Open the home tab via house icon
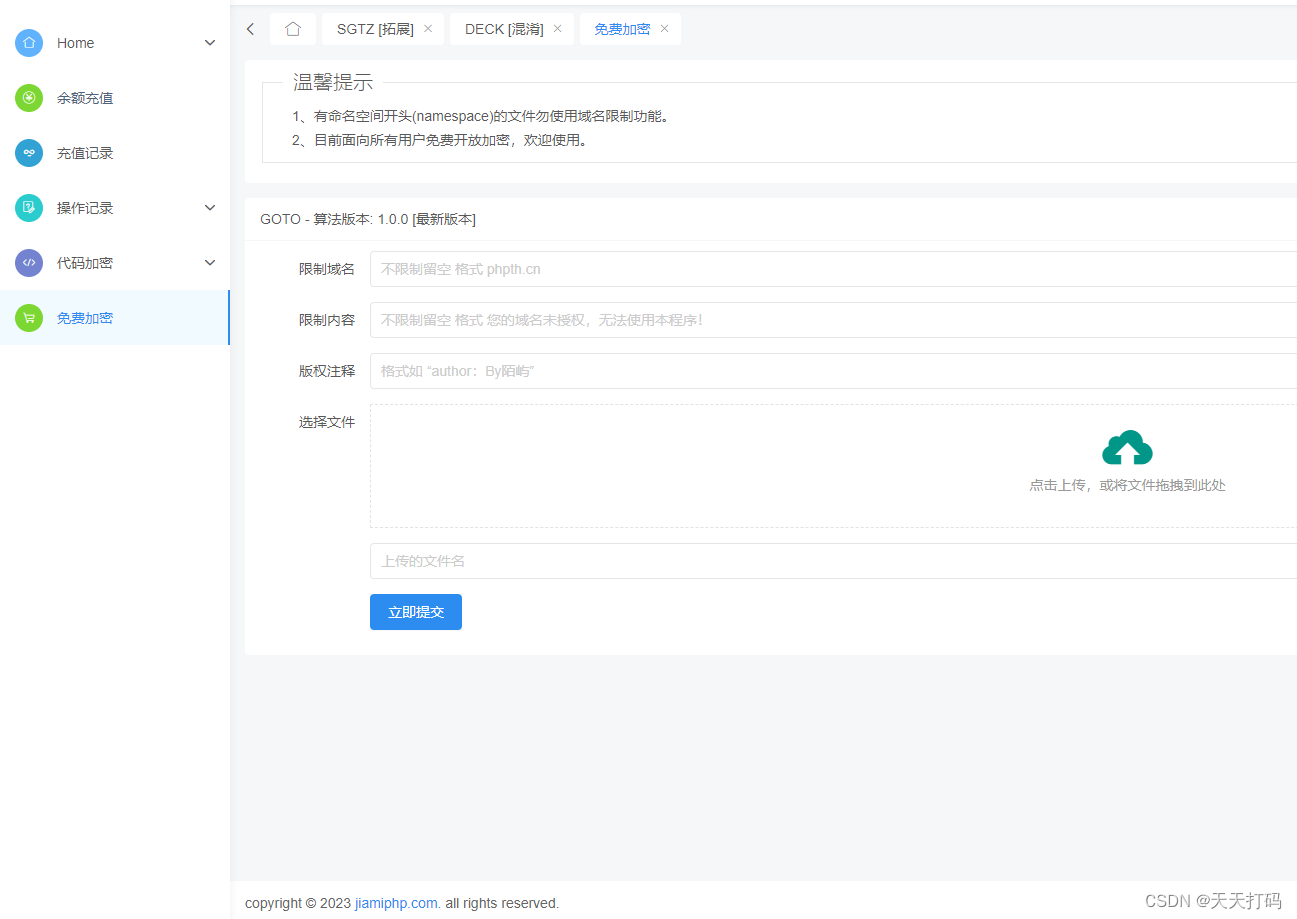Screen dimensions: 1297x919 coord(292,28)
